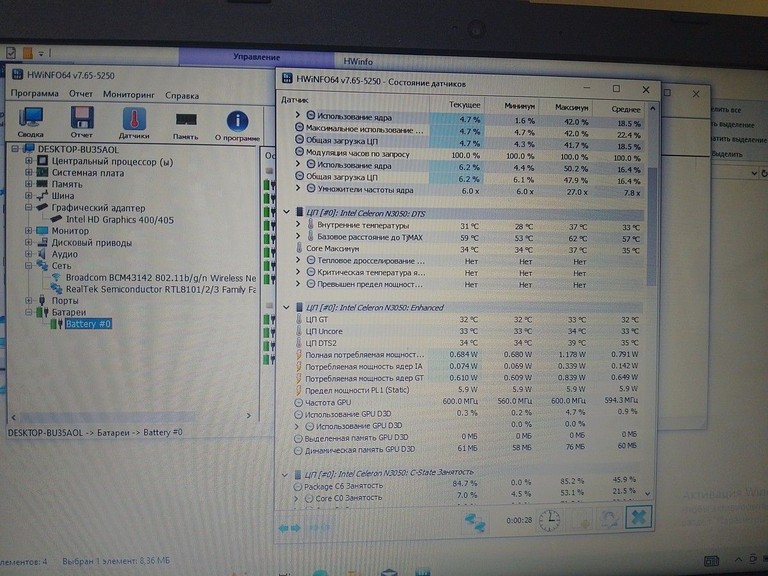
Task: Click the Датчик column header
Action: point(353,101)
